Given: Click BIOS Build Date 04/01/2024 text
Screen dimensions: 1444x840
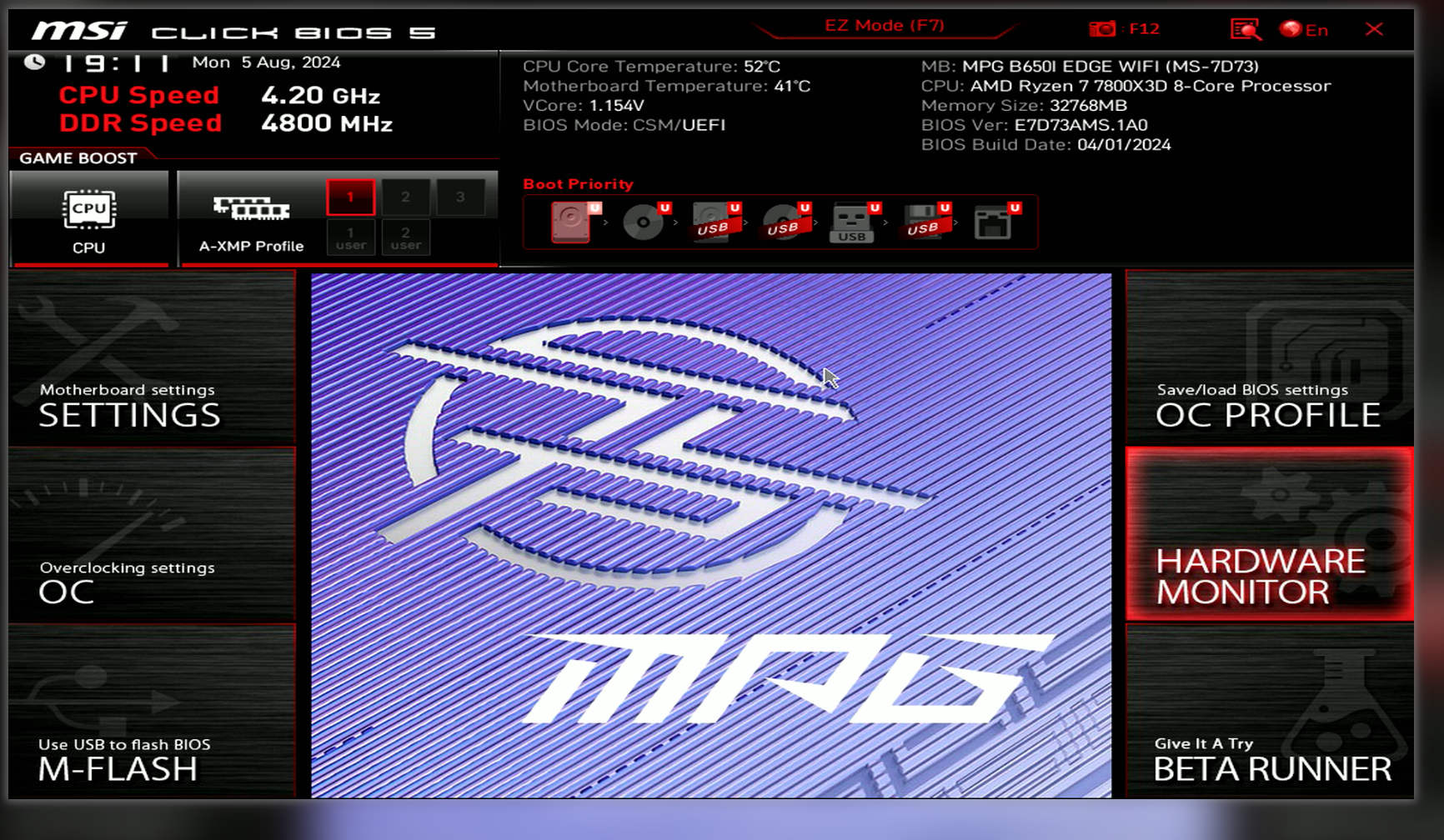Looking at the screenshot, I should (x=1045, y=145).
